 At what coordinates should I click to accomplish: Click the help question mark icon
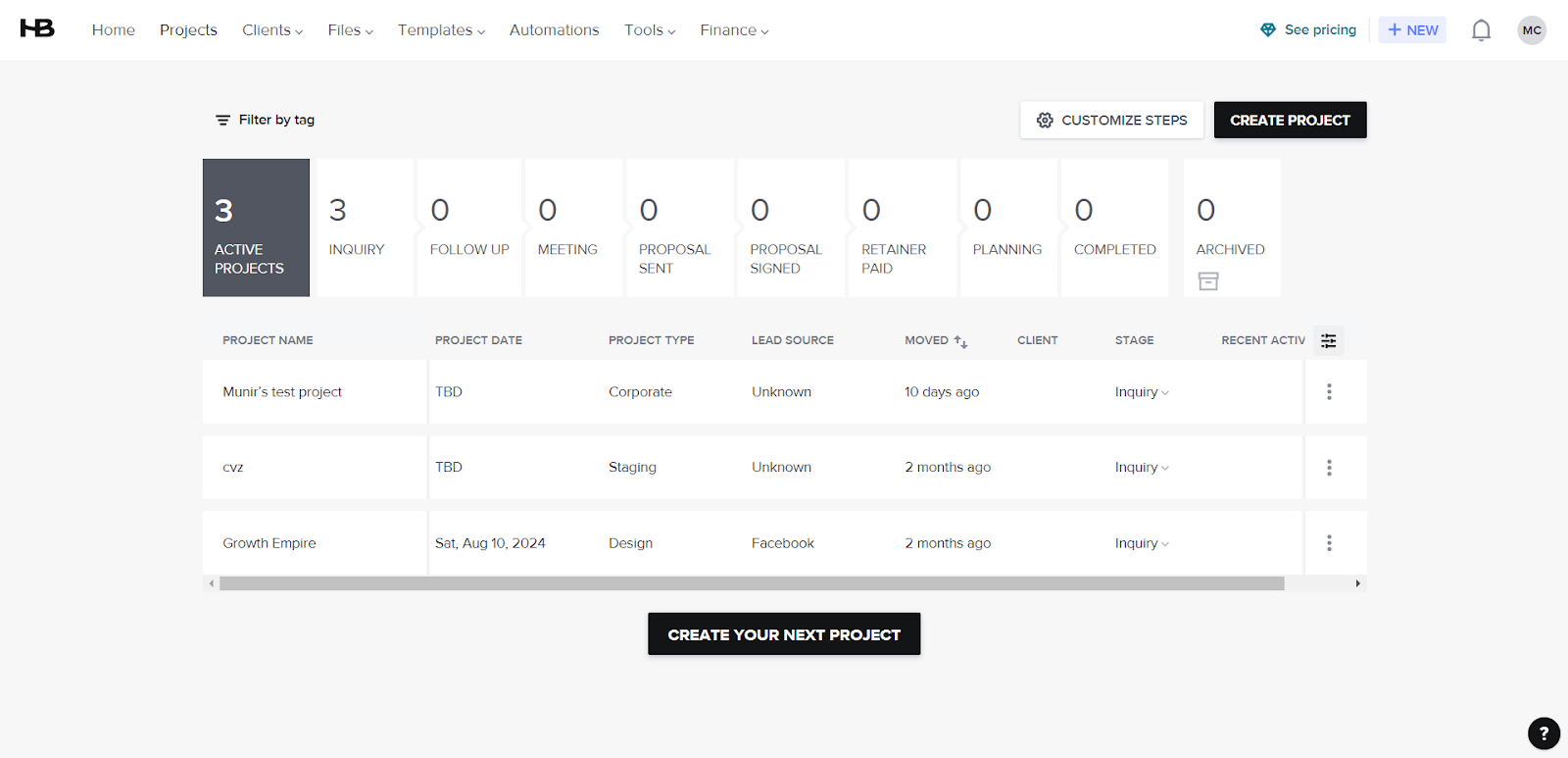tap(1543, 733)
